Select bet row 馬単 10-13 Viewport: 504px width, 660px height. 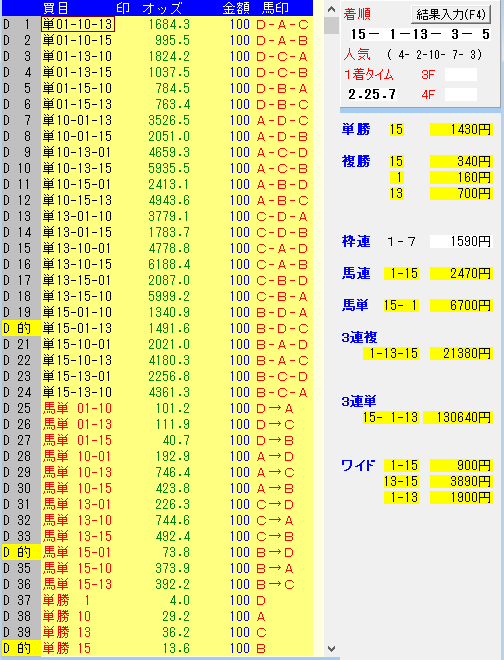[x=157, y=472]
